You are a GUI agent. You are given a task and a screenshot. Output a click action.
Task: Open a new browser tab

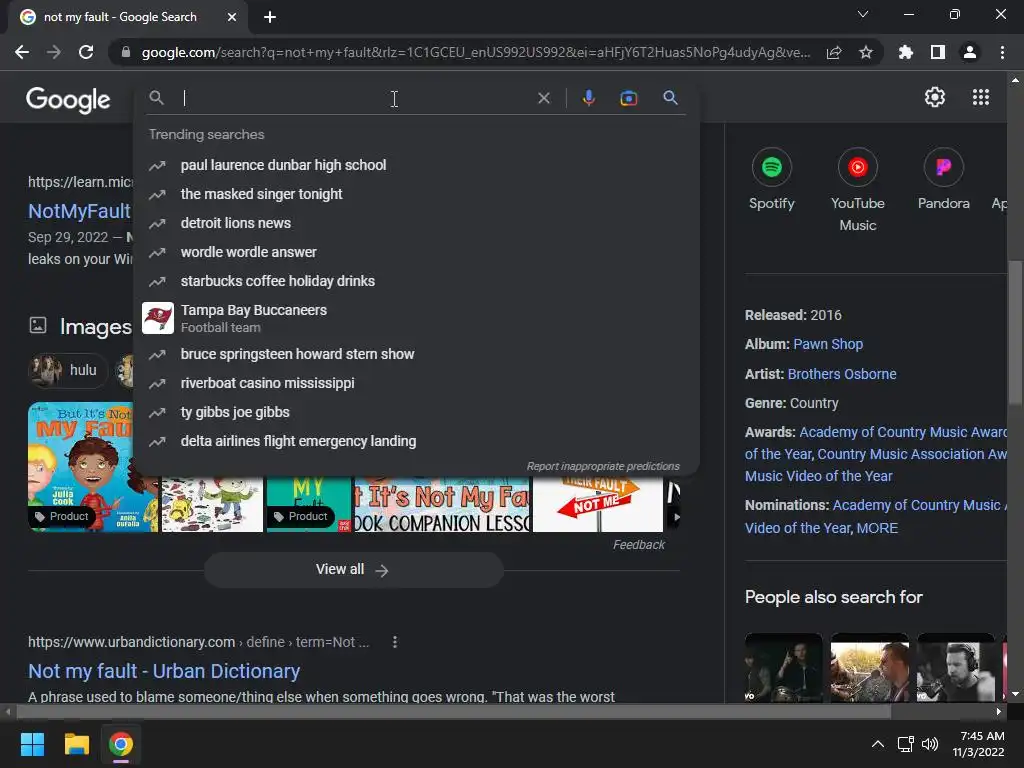[270, 17]
